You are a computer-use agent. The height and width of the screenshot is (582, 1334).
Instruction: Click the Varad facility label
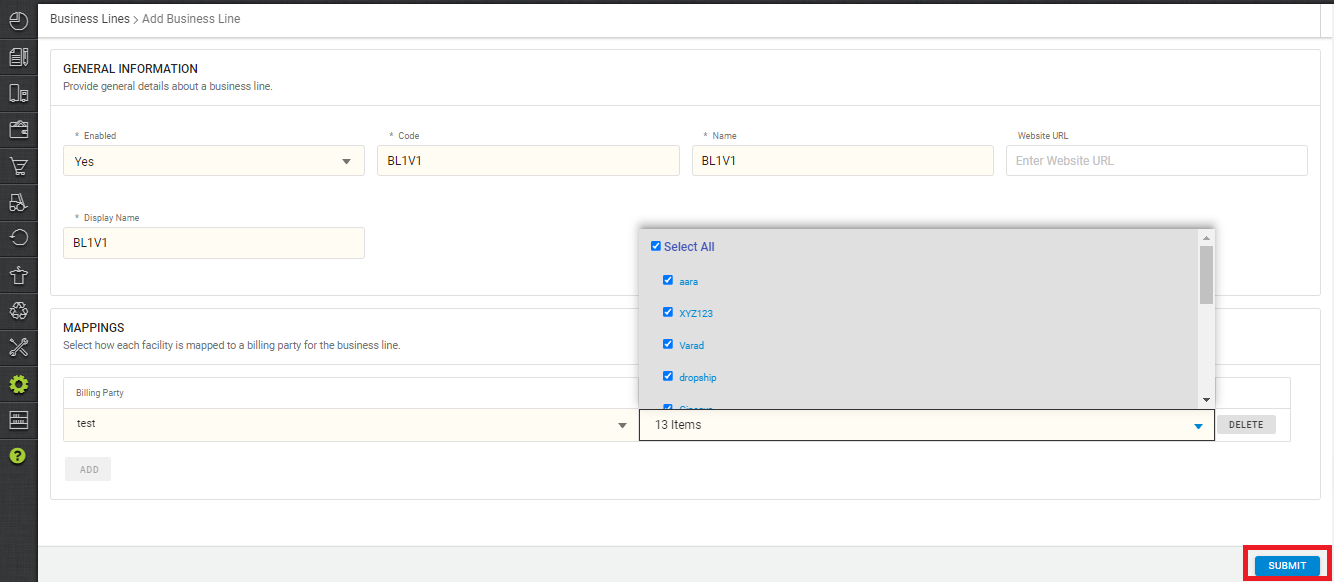coord(692,346)
